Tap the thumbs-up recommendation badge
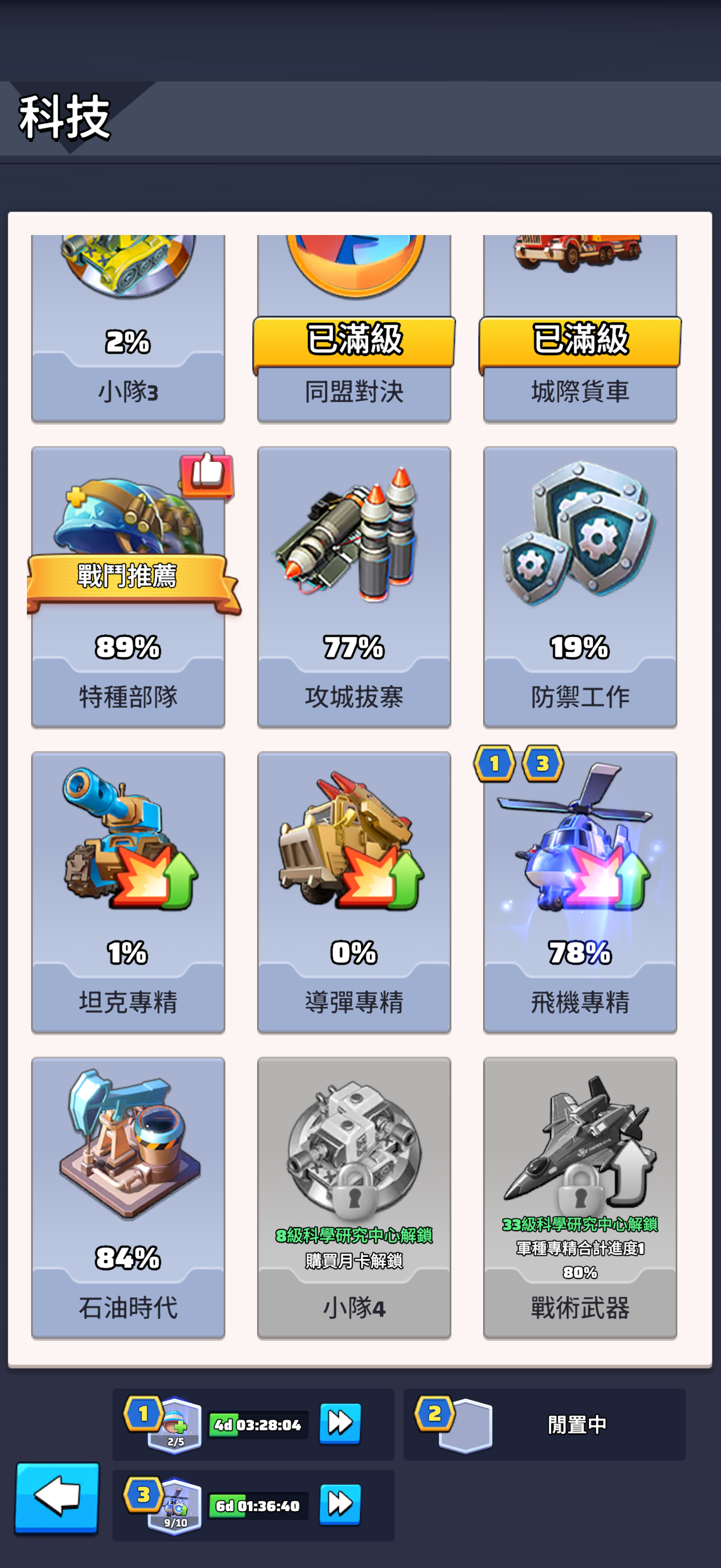The height and width of the screenshot is (1568, 721). [207, 475]
